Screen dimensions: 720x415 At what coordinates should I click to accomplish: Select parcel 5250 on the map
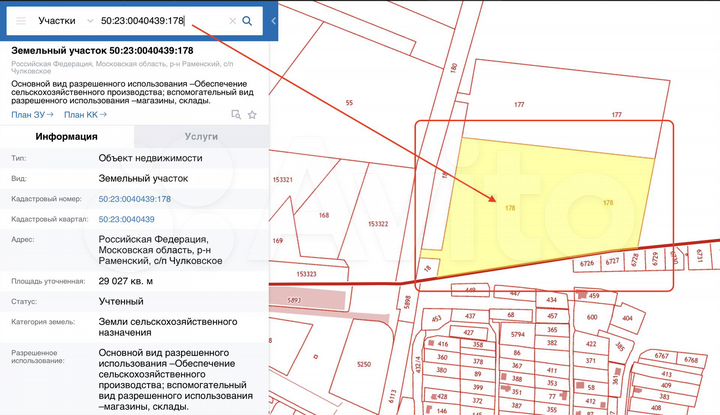364,364
